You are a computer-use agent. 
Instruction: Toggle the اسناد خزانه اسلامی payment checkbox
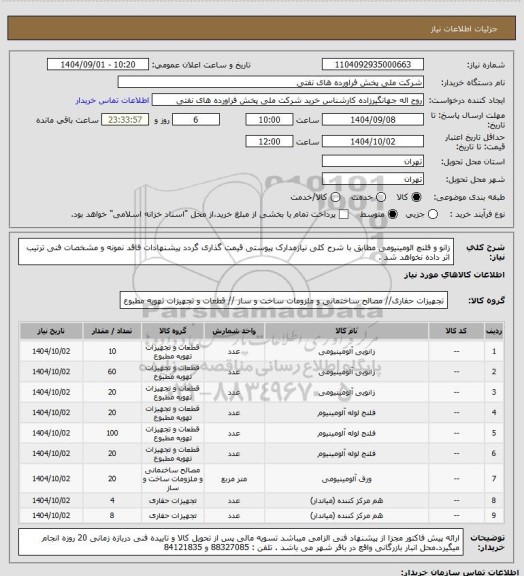point(344,214)
